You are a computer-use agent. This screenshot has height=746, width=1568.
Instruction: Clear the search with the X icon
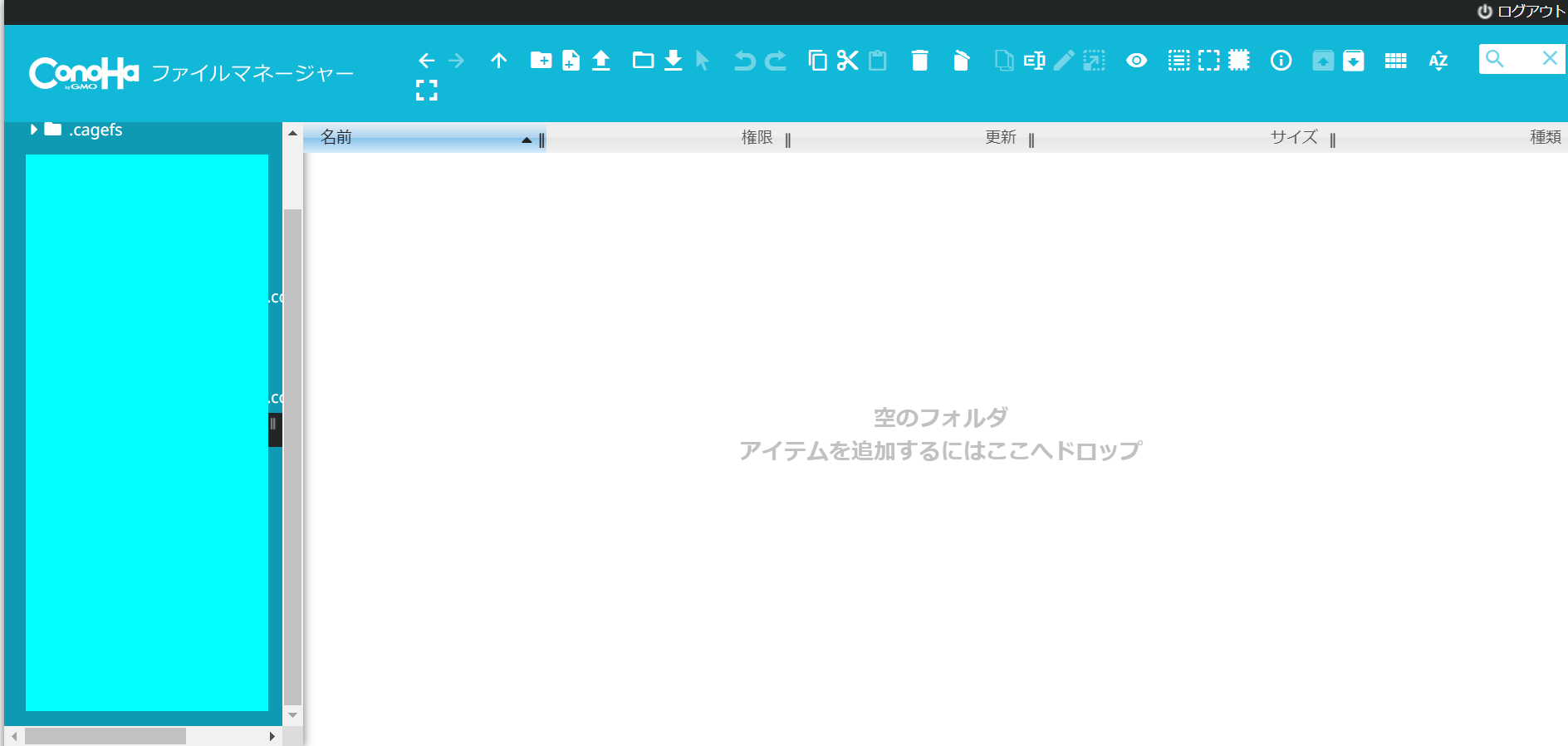click(1550, 58)
